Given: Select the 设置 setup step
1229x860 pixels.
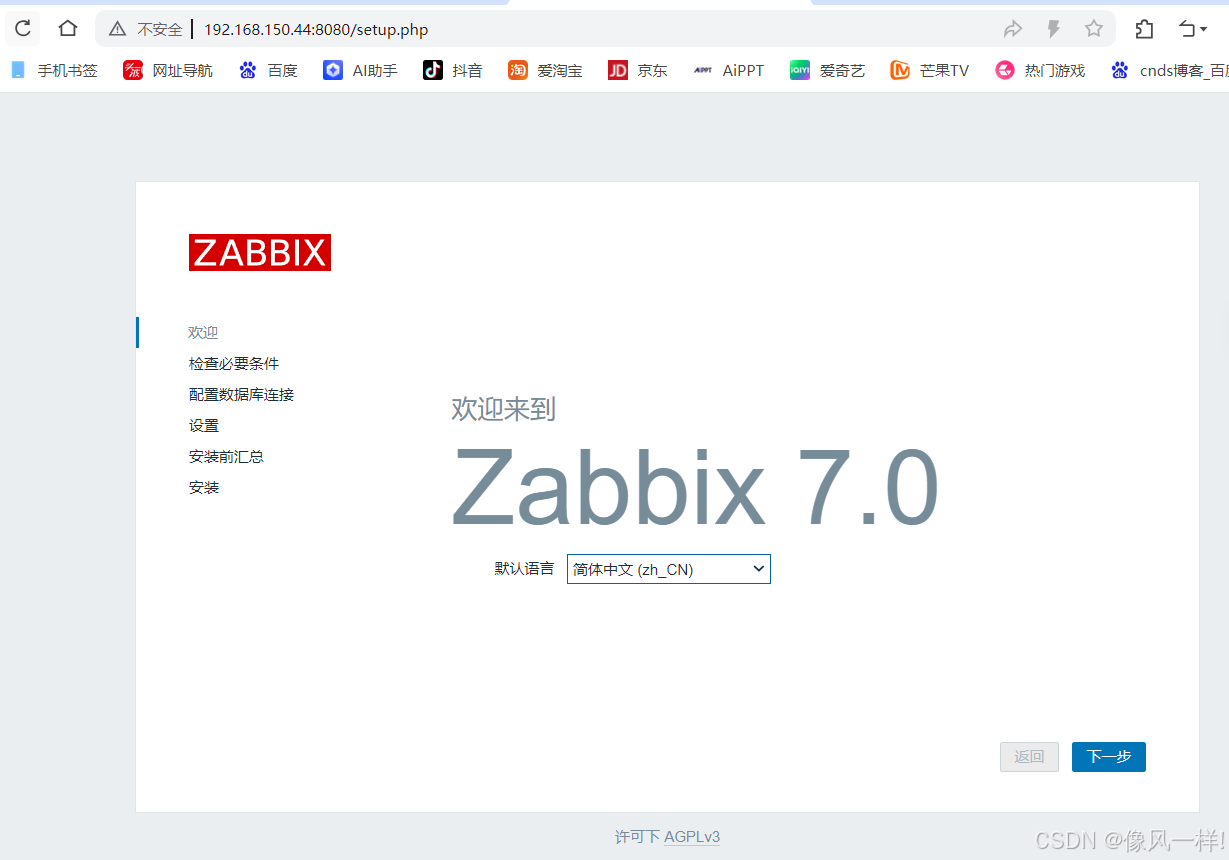Looking at the screenshot, I should pyautogui.click(x=204, y=426).
